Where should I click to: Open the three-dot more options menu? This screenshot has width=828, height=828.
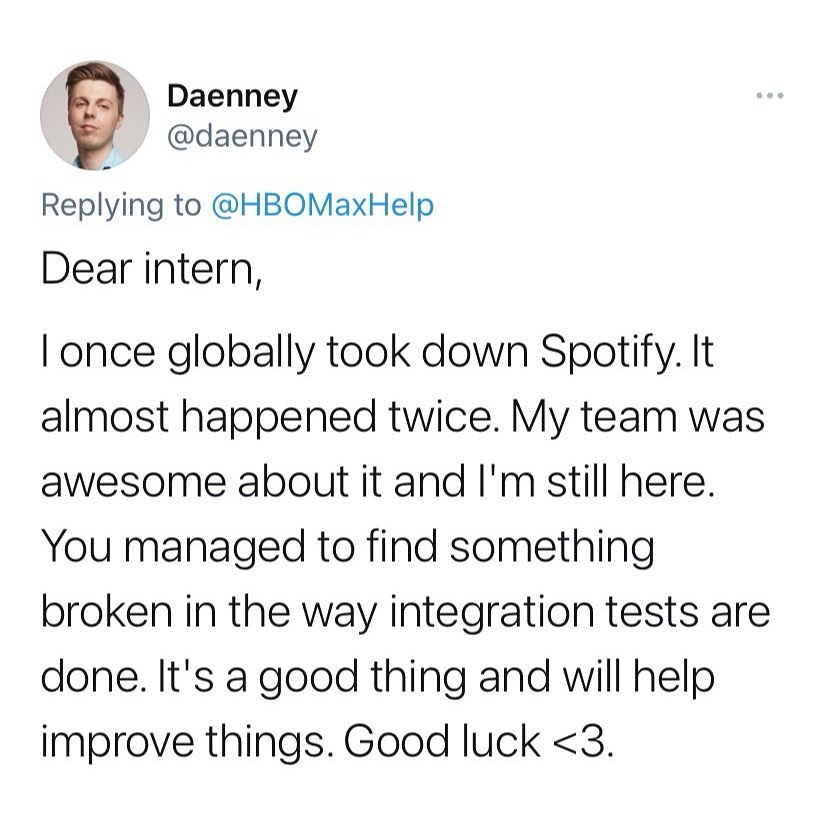(x=769, y=96)
